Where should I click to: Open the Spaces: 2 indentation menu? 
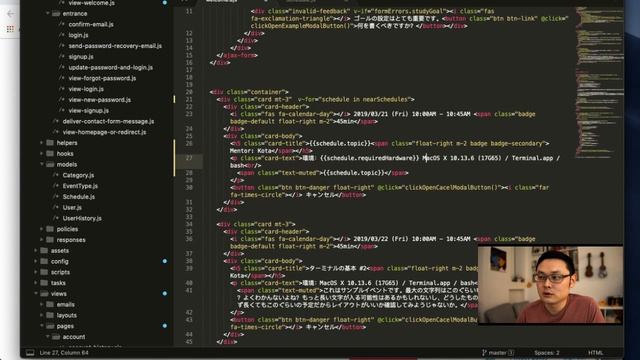547,353
